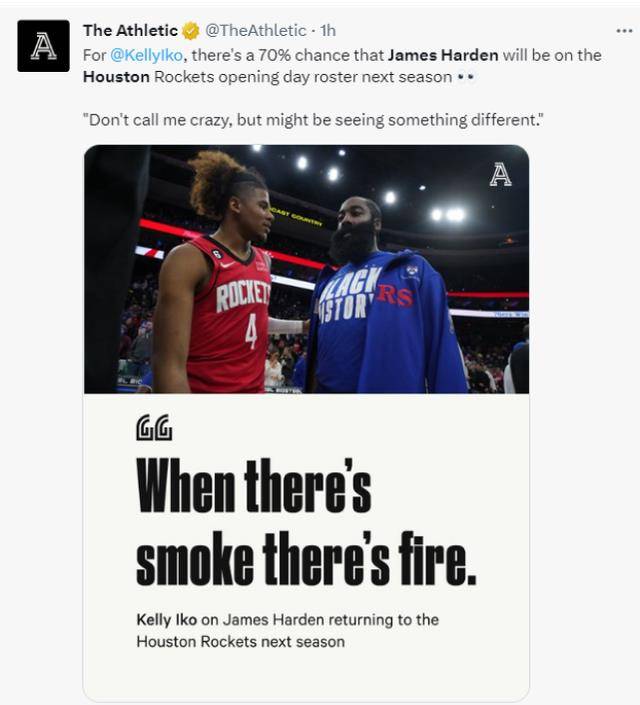The width and height of the screenshot is (640, 705).
Task: Click the eyes emoji in the tweet text
Action: tap(465, 77)
